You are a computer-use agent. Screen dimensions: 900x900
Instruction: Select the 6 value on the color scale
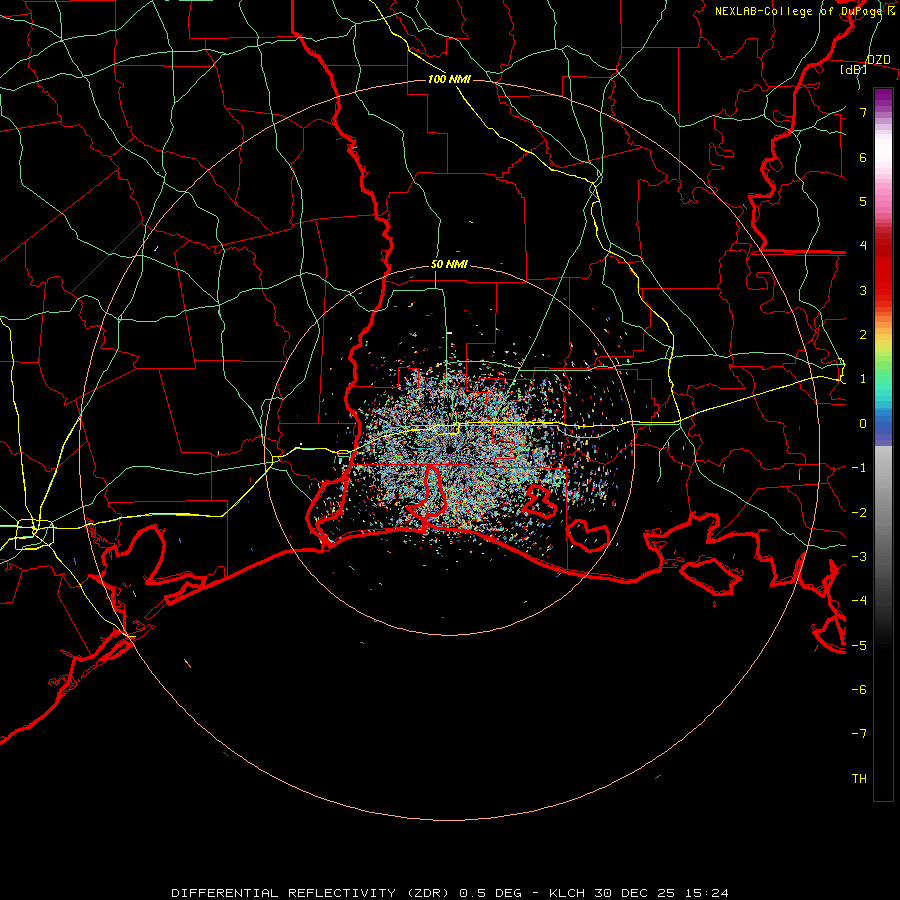click(x=863, y=157)
